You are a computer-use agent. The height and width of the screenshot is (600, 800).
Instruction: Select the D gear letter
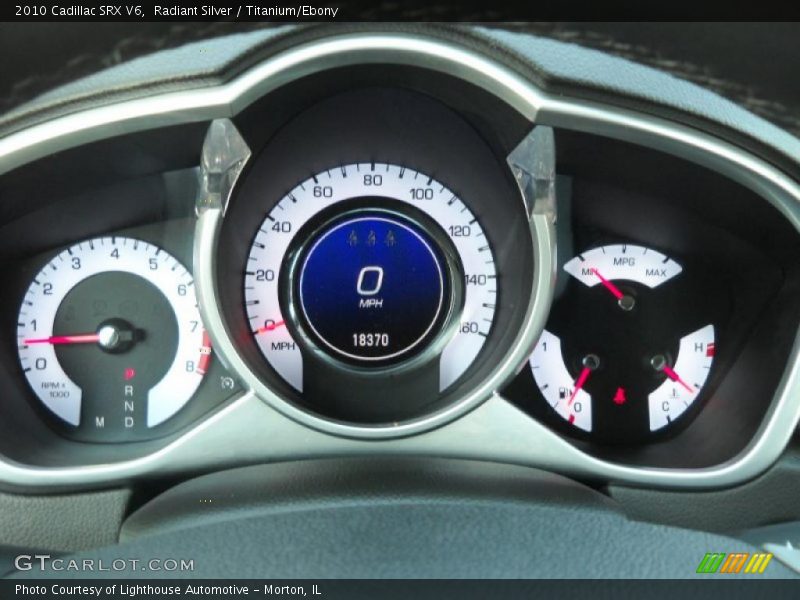(x=129, y=422)
